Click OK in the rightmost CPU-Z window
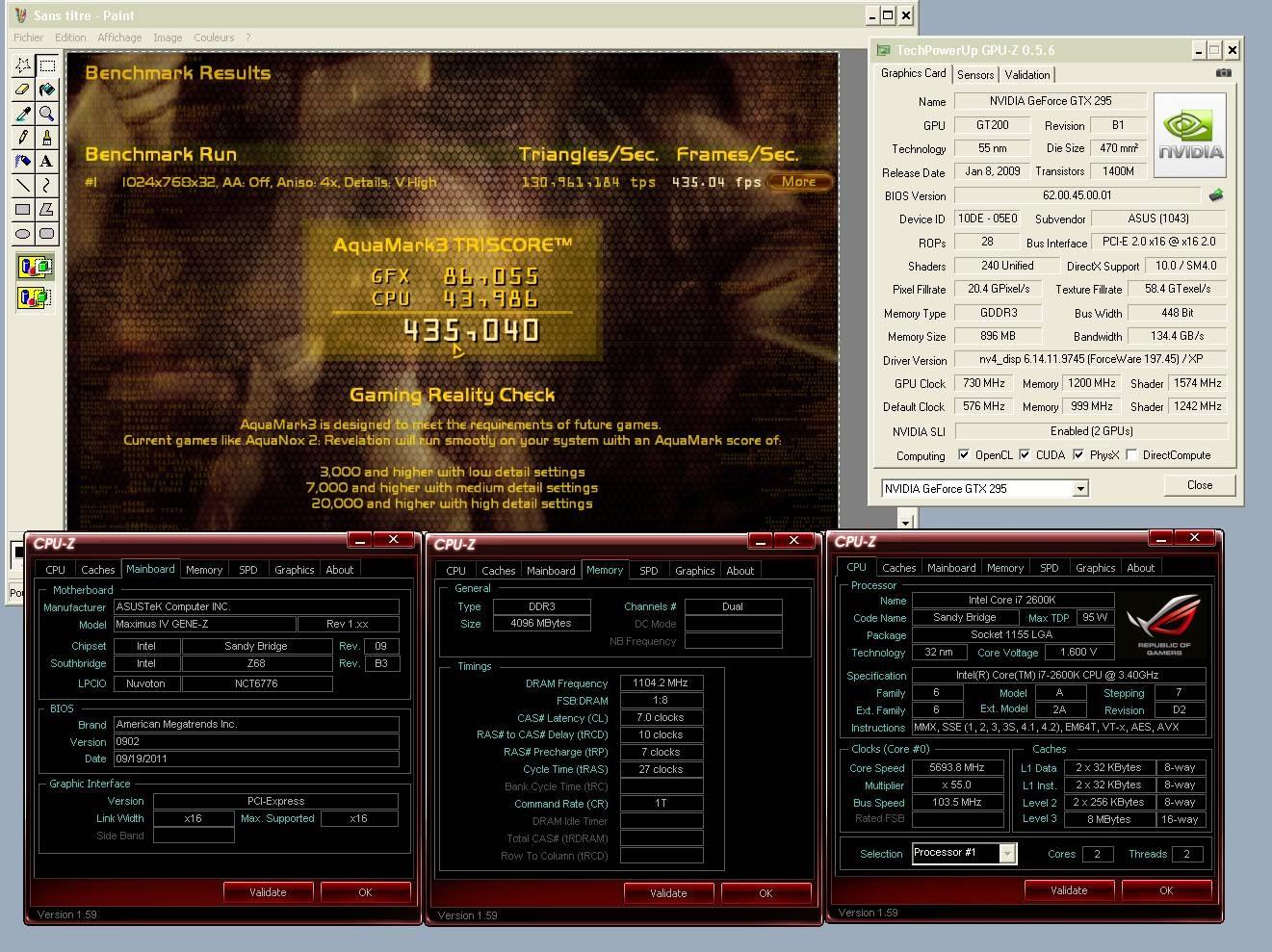Image resolution: width=1272 pixels, height=952 pixels. tap(1166, 890)
